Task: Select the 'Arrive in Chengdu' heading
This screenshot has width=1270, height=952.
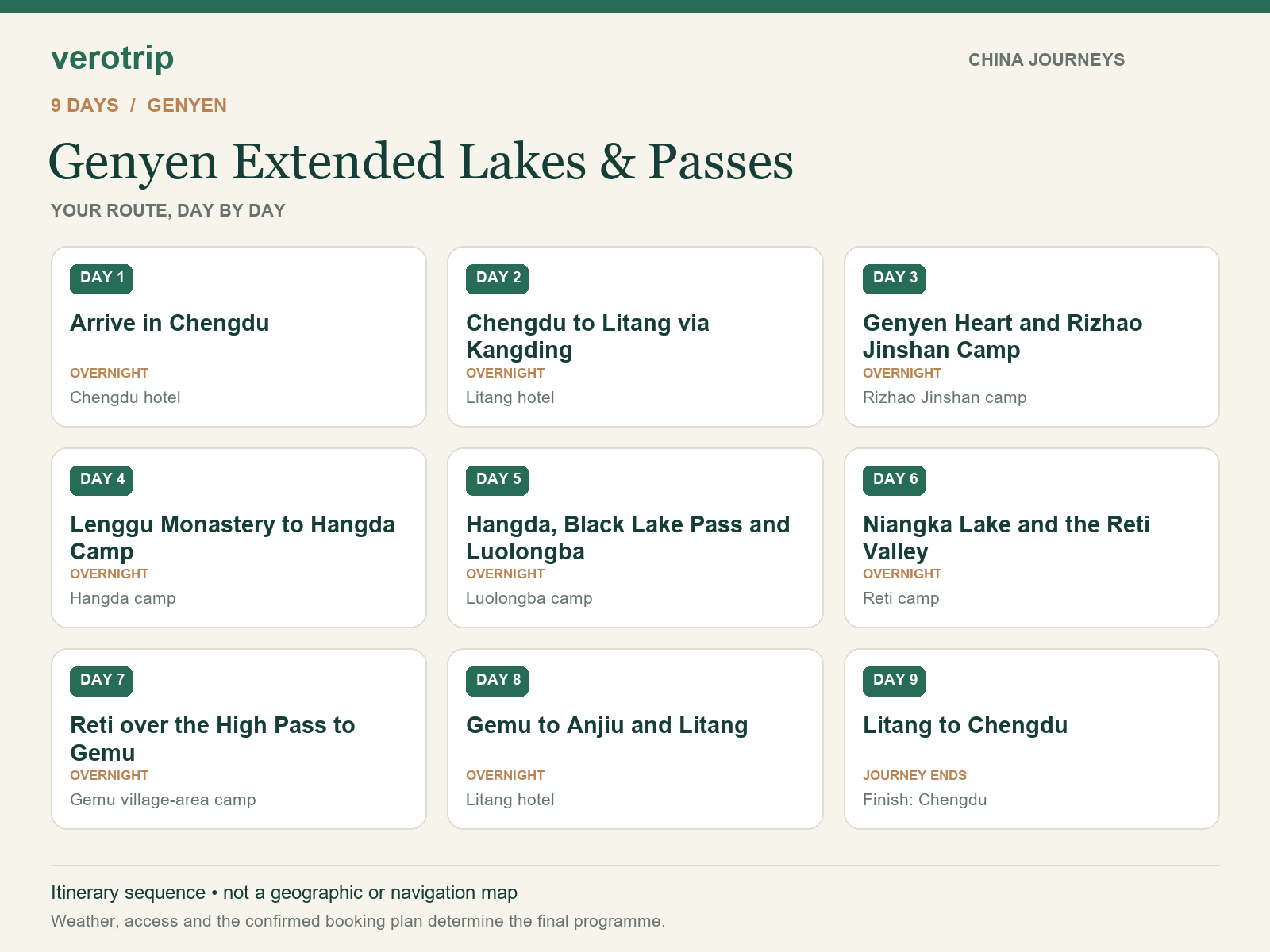Action: click(170, 324)
